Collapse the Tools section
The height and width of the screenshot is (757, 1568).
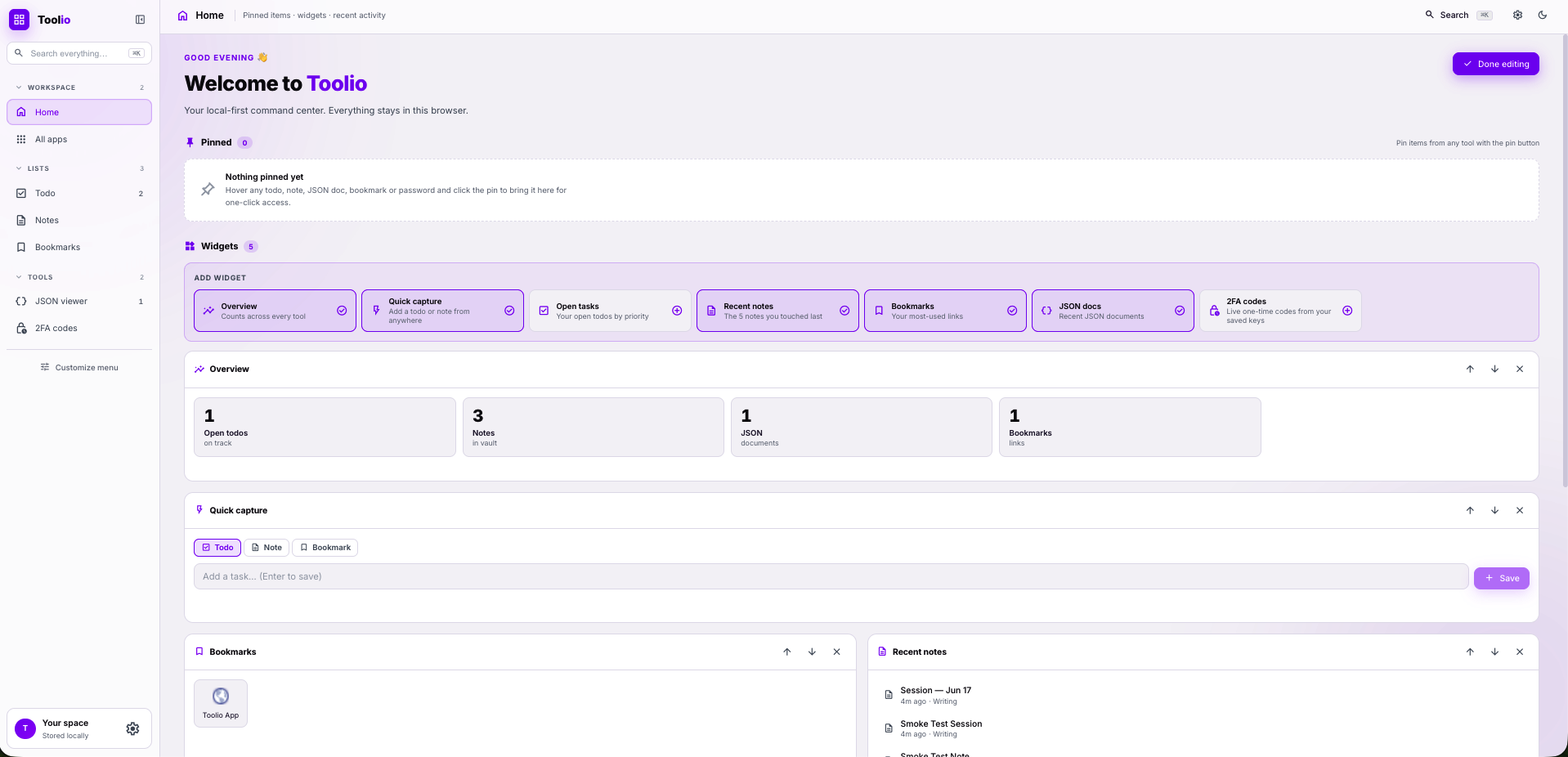(x=79, y=277)
